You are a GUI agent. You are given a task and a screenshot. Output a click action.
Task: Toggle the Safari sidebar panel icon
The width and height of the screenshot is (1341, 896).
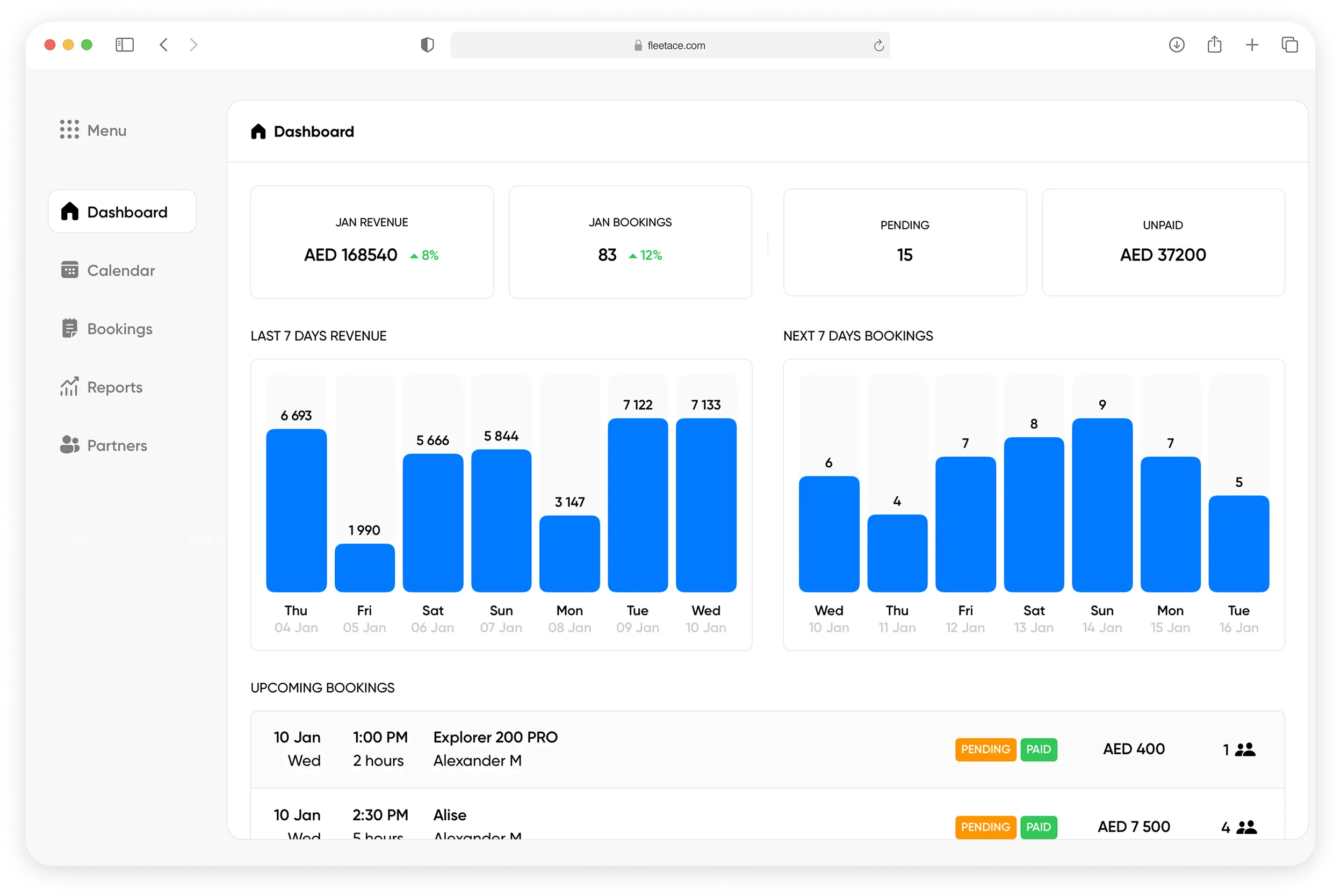click(125, 45)
